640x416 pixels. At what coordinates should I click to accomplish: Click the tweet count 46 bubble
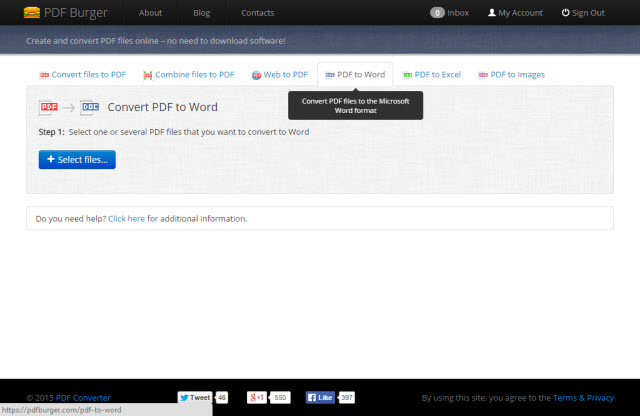point(222,398)
